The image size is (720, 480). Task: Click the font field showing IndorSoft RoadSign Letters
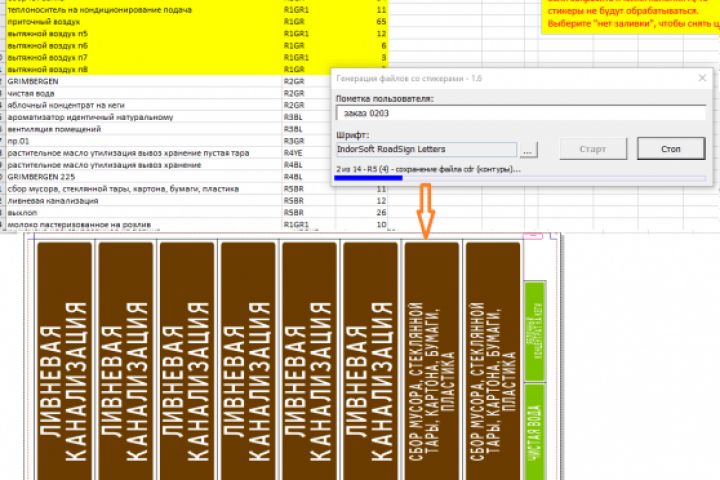(x=426, y=149)
